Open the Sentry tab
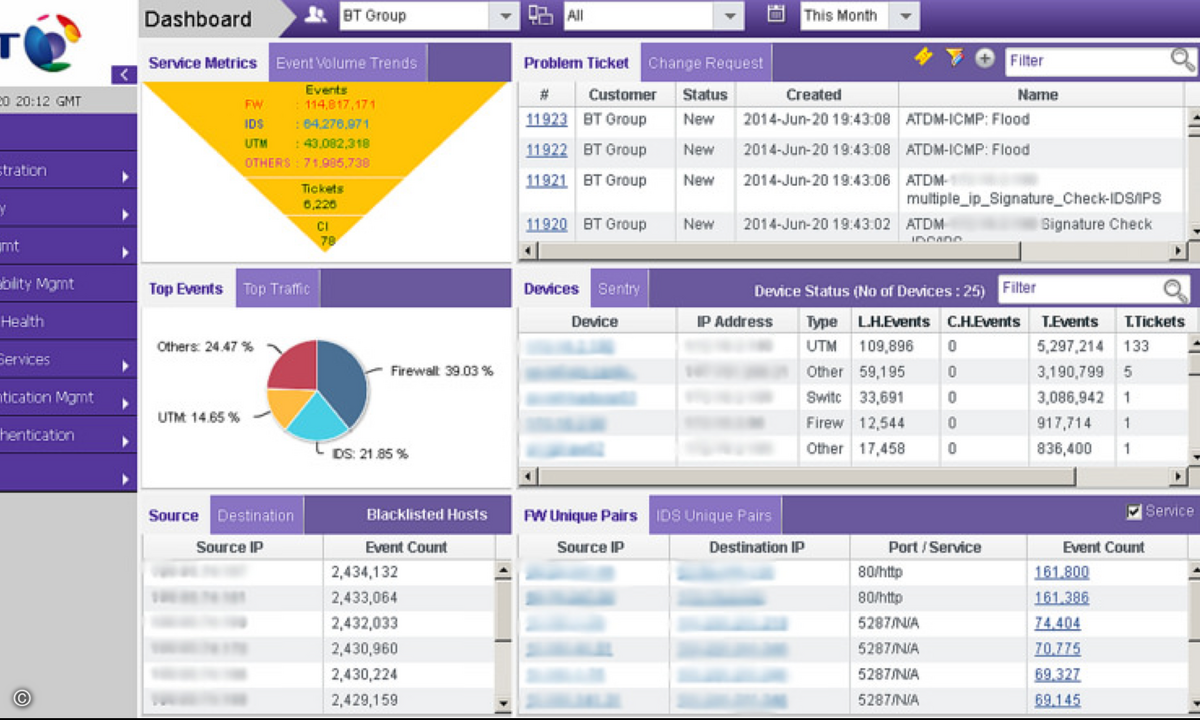The image size is (1200, 720). click(619, 289)
